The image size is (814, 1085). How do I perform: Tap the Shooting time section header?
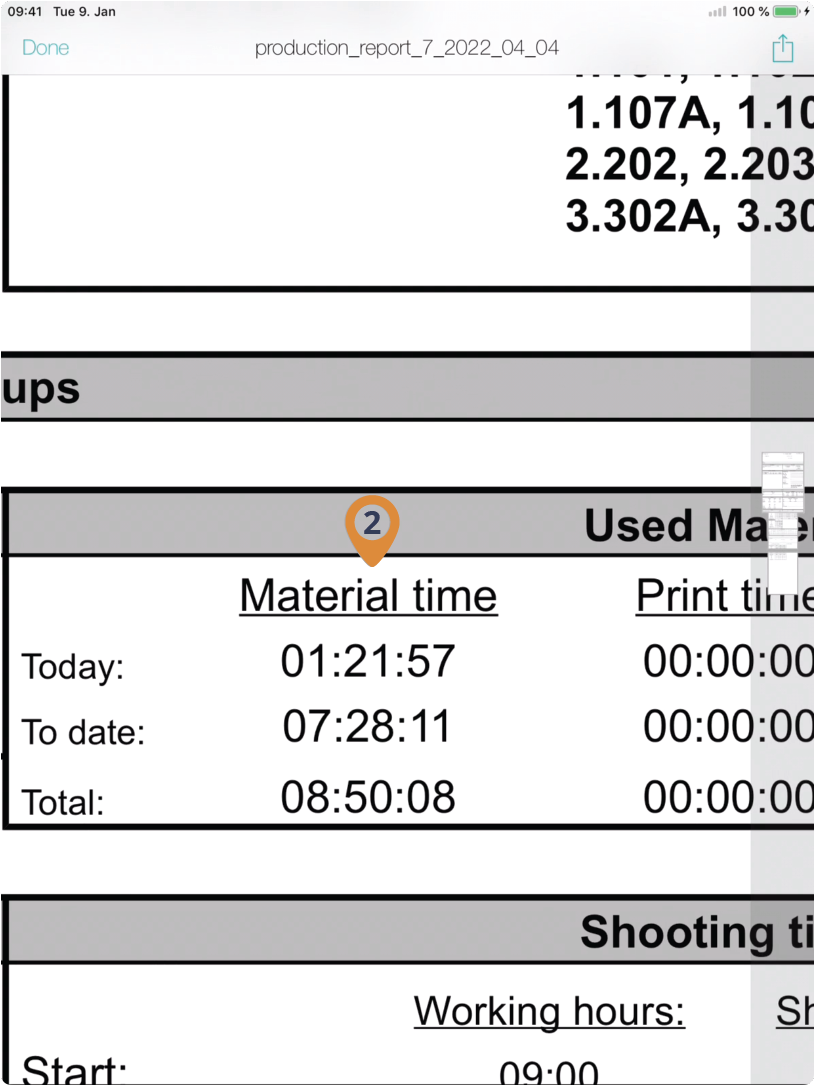pos(697,931)
